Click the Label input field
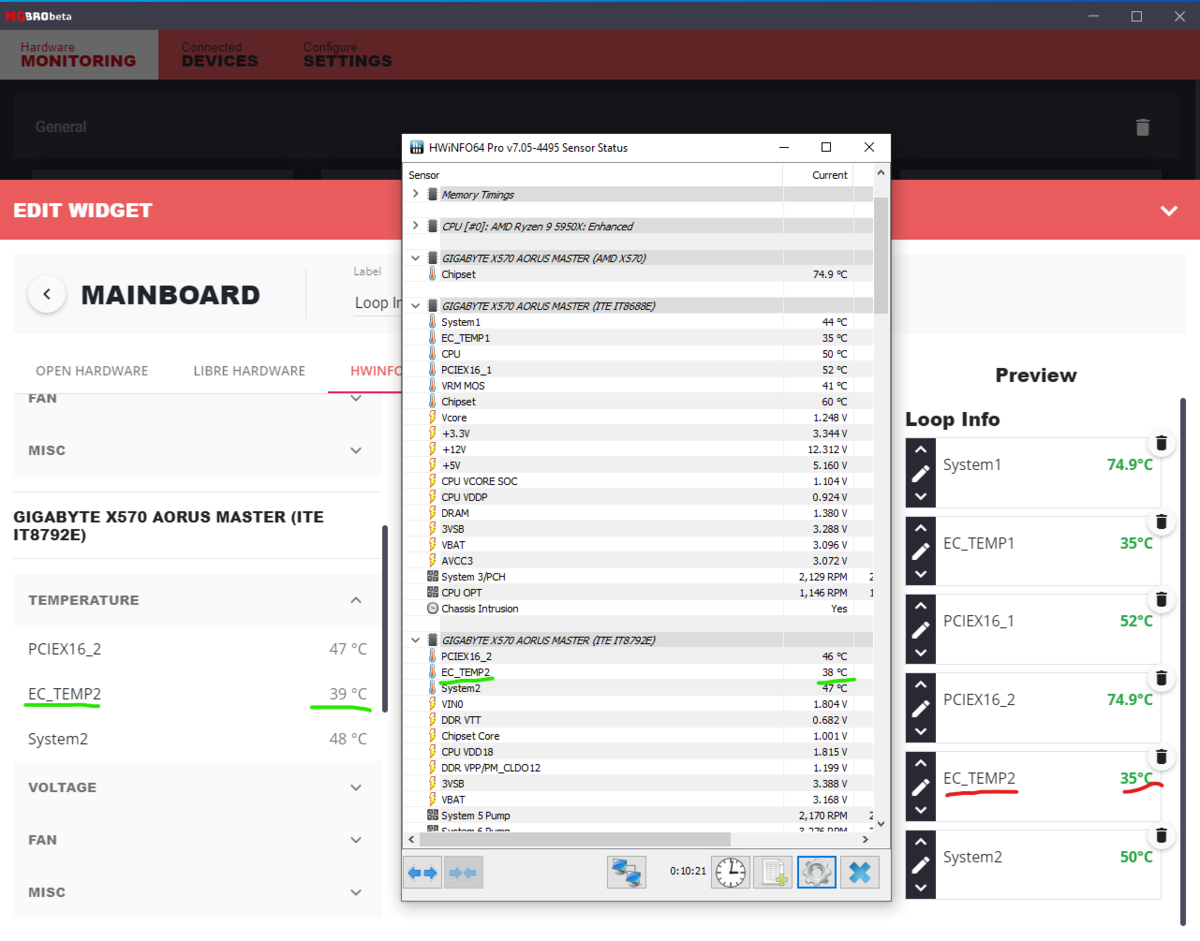1200x941 pixels. tap(378, 302)
